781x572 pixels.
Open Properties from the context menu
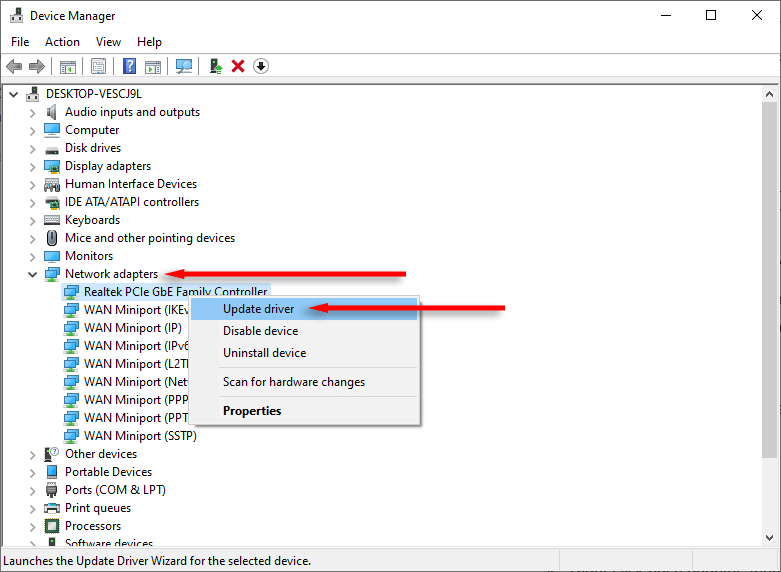[252, 411]
